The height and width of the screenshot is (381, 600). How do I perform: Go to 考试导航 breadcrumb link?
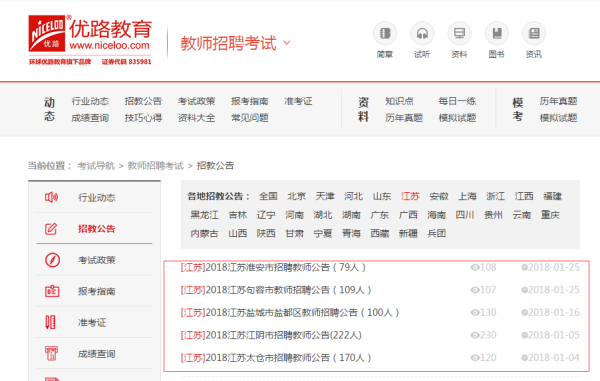point(96,166)
